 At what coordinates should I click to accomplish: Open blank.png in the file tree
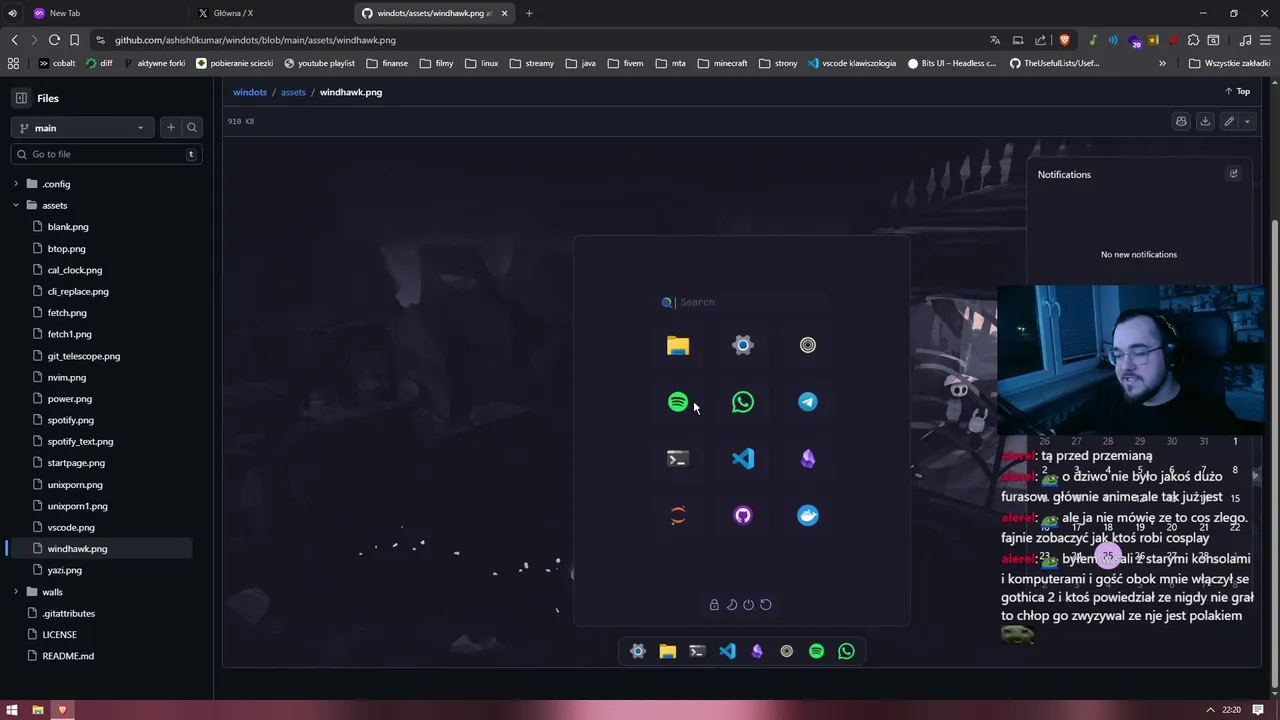coord(68,227)
